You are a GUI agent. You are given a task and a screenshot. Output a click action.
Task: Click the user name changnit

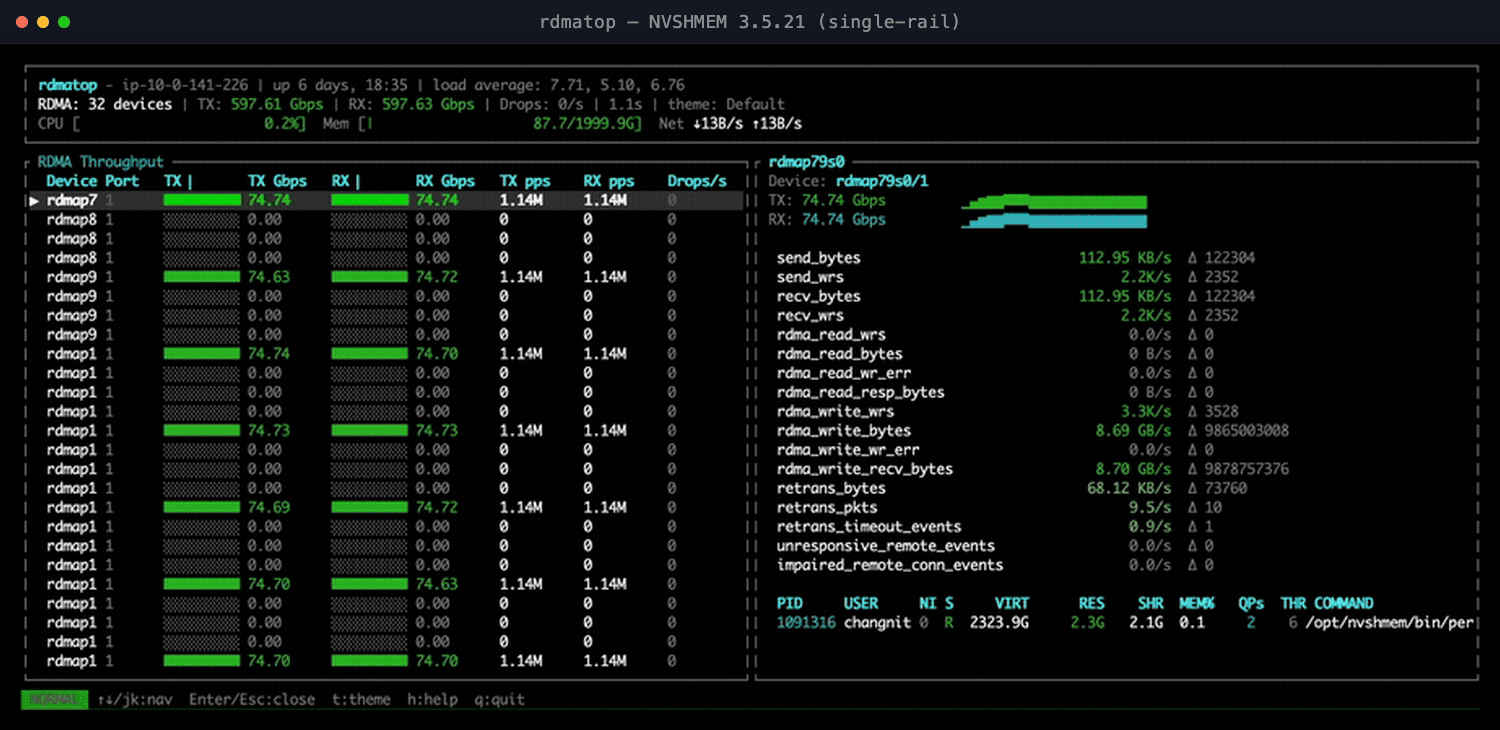pyautogui.click(x=877, y=623)
